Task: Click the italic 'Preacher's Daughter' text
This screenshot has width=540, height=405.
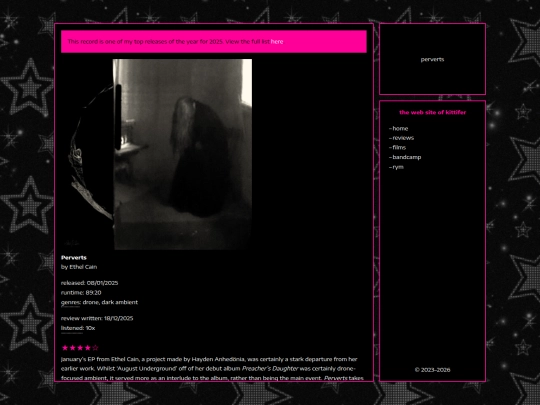Action: [x=270, y=369]
